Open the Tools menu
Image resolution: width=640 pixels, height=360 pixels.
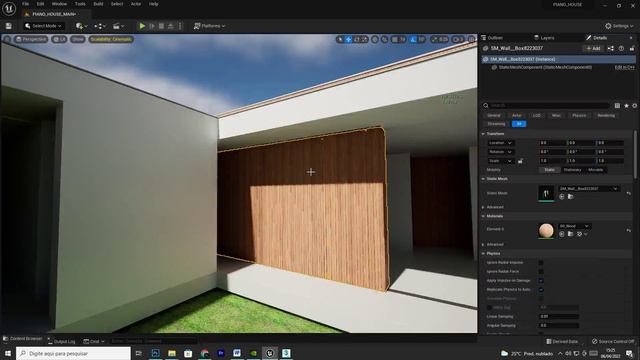pyautogui.click(x=80, y=4)
